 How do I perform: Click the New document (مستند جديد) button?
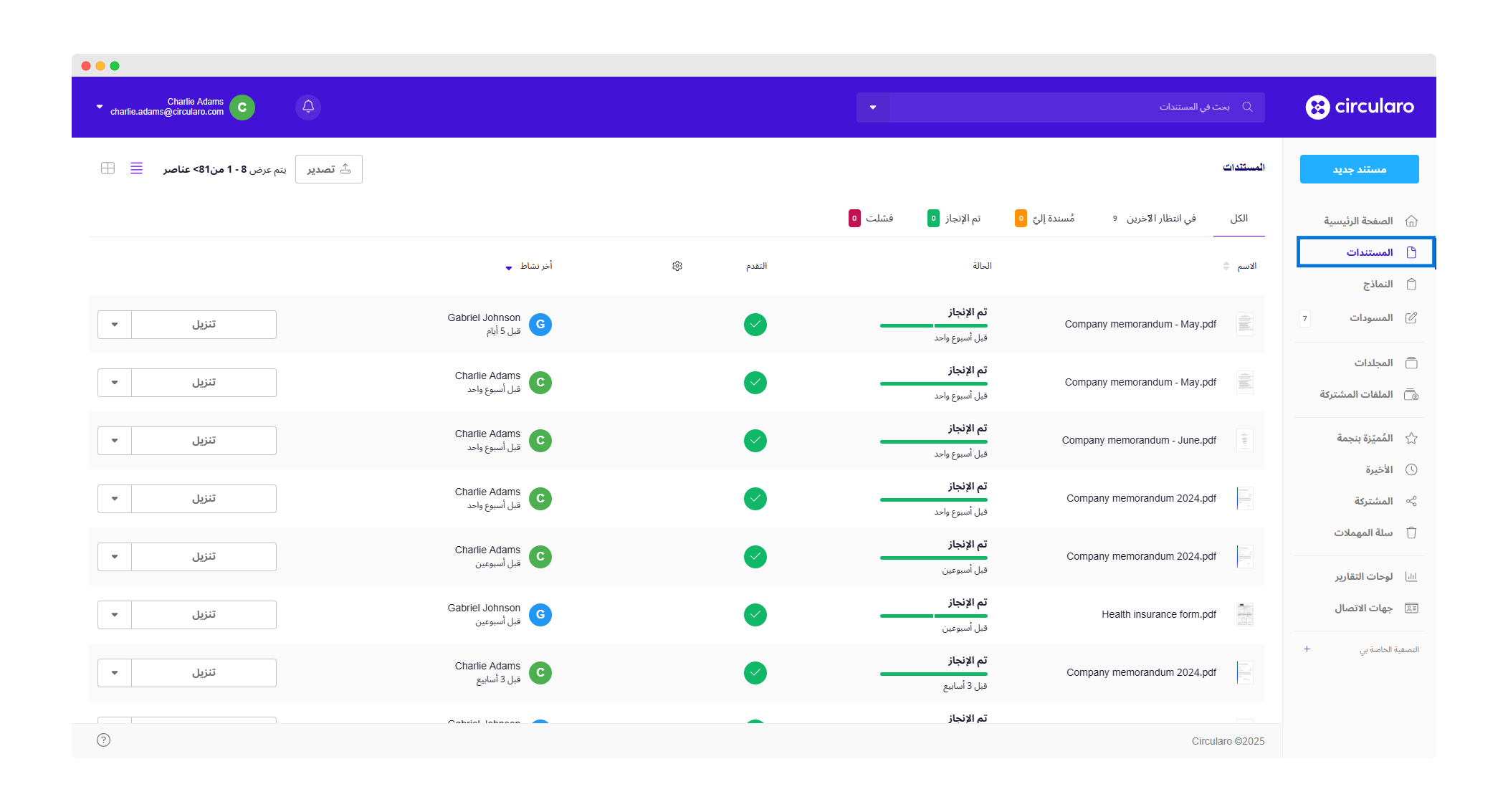(x=1359, y=169)
